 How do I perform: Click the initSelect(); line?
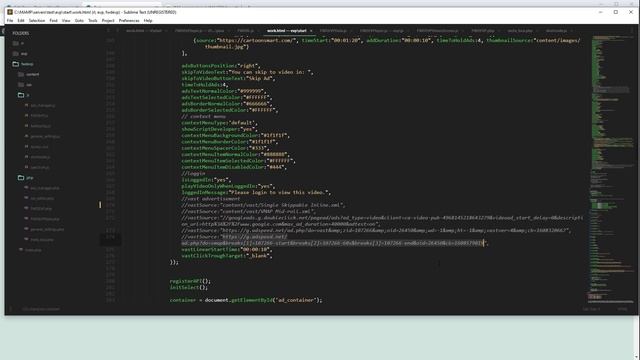pyautogui.click(x=189, y=287)
